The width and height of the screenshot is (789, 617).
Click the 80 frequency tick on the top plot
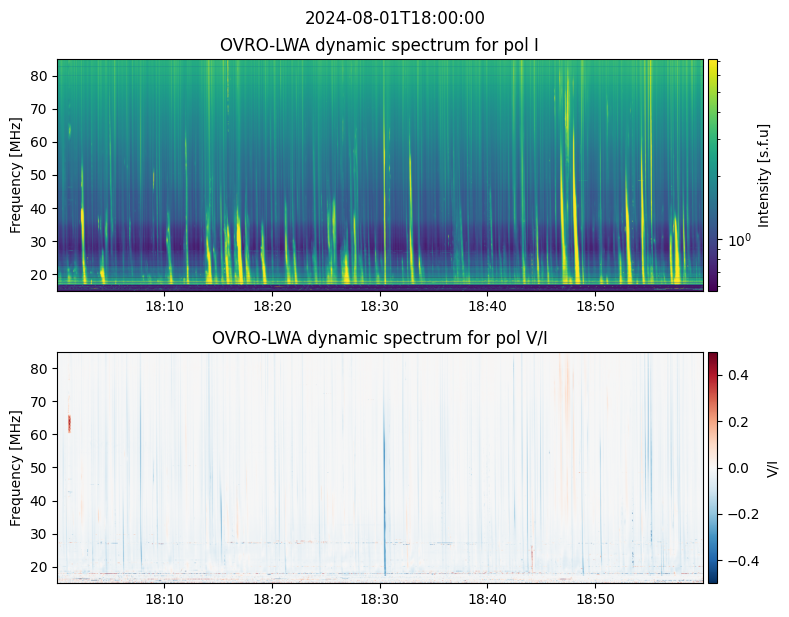41,76
